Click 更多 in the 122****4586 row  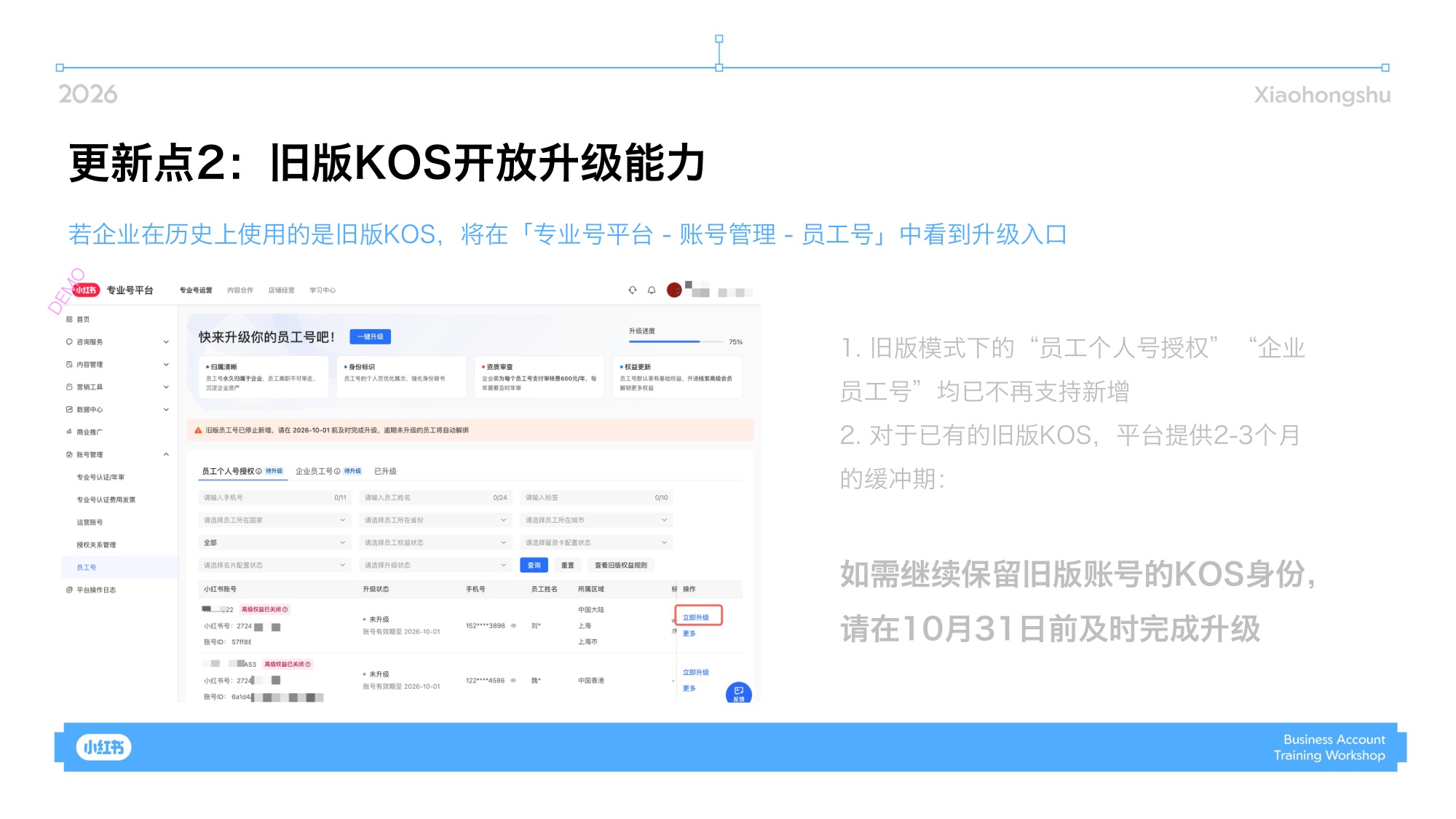689,689
